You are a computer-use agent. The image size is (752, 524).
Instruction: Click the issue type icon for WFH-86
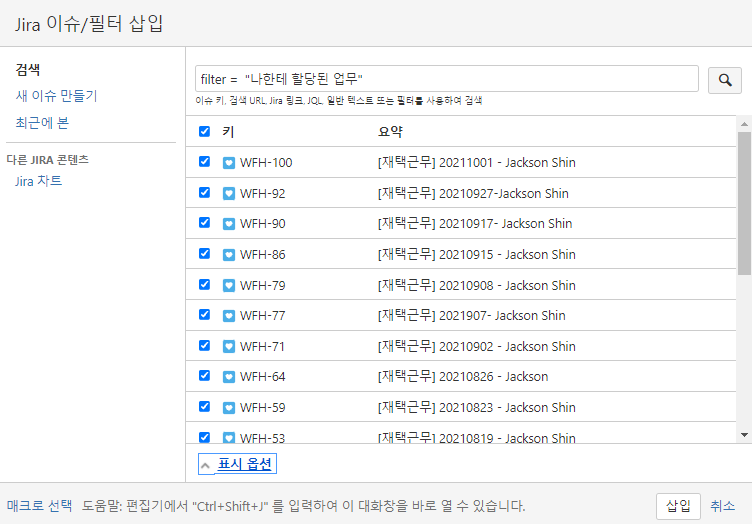pyautogui.click(x=229, y=255)
